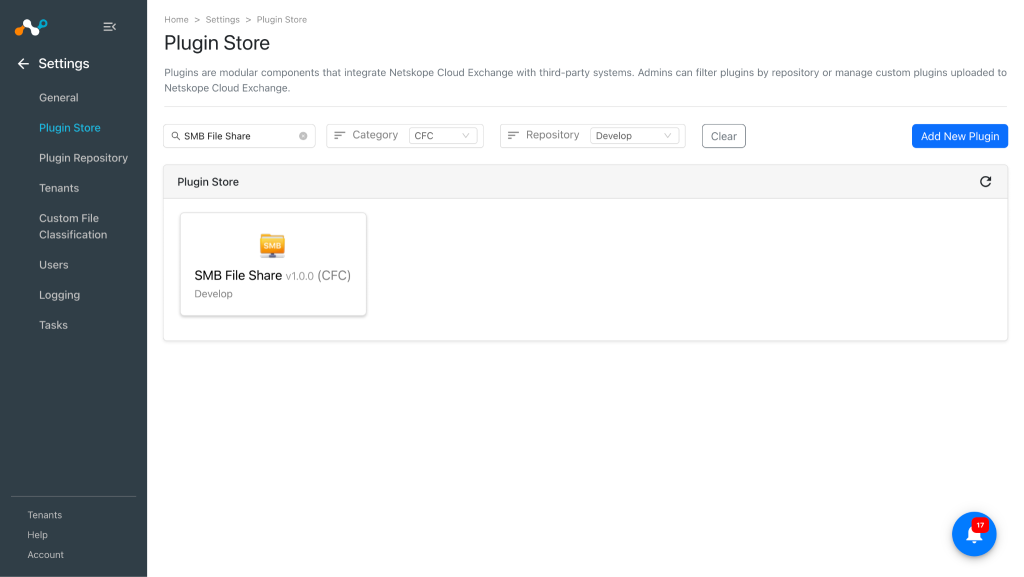This screenshot has height=577, width=1024.
Task: Open the Repository Develop dropdown
Action: pyautogui.click(x=633, y=136)
